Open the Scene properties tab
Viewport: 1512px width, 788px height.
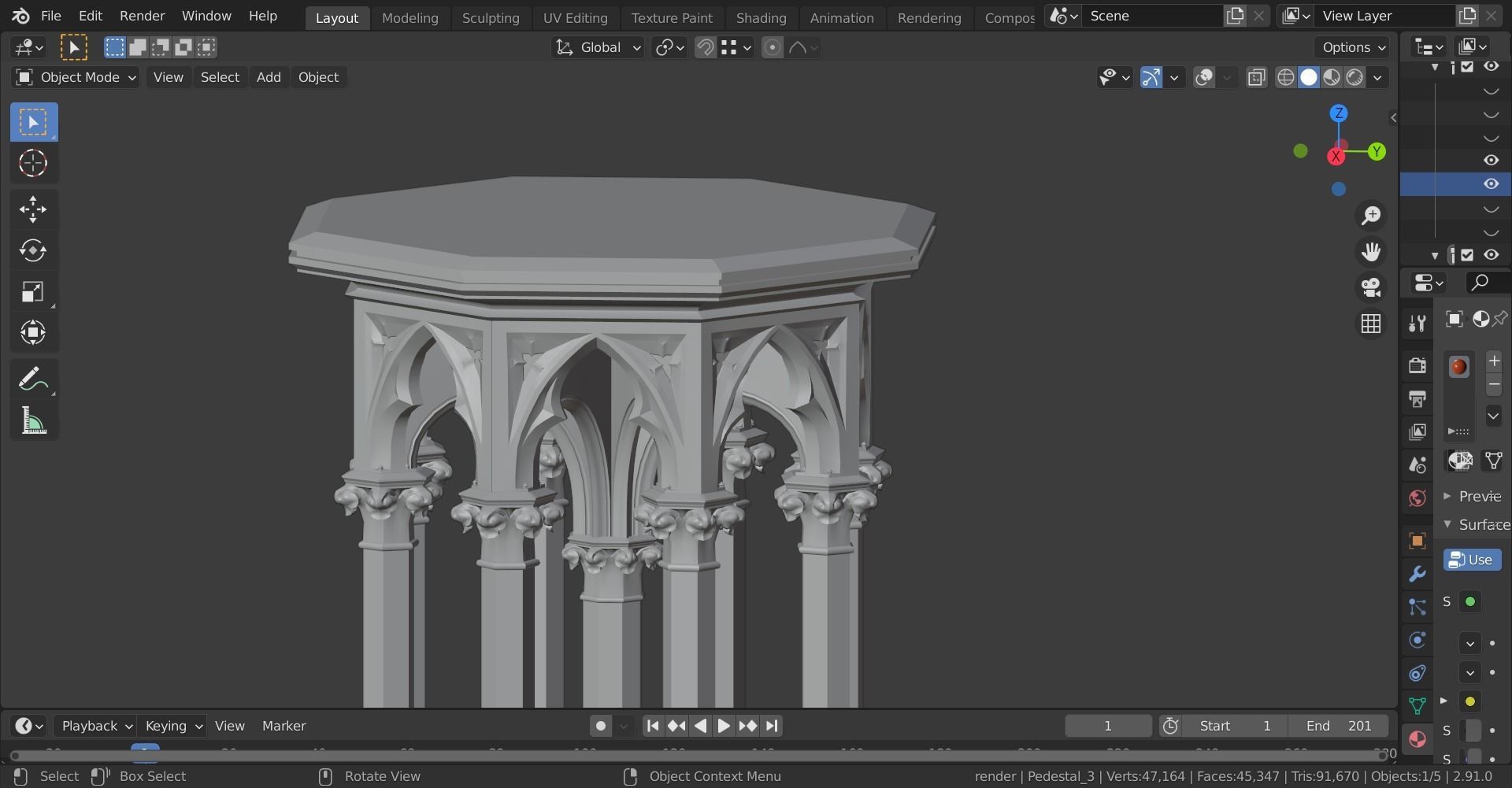coord(1417,465)
